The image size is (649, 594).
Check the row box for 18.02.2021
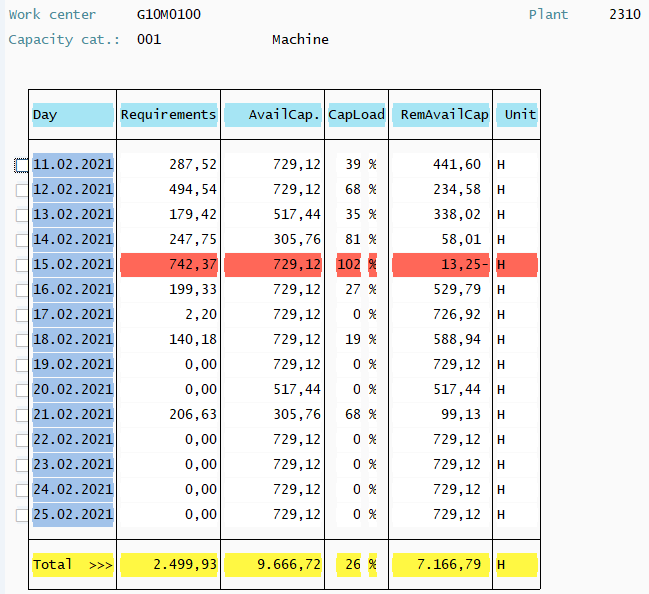tap(22, 340)
